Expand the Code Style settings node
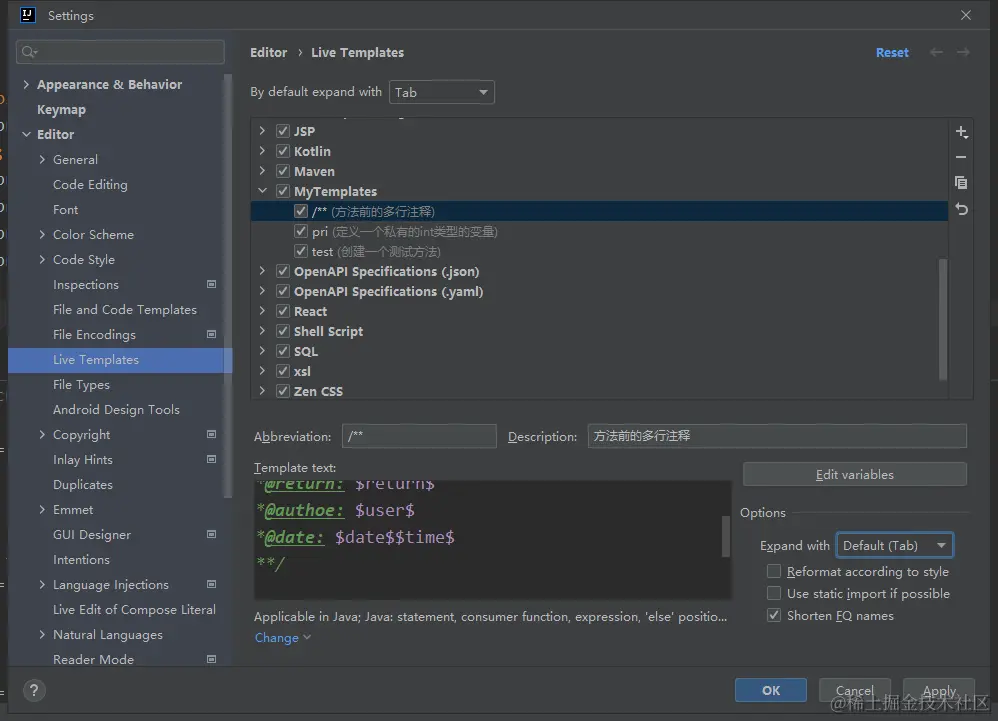This screenshot has height=721, width=998. (42, 259)
